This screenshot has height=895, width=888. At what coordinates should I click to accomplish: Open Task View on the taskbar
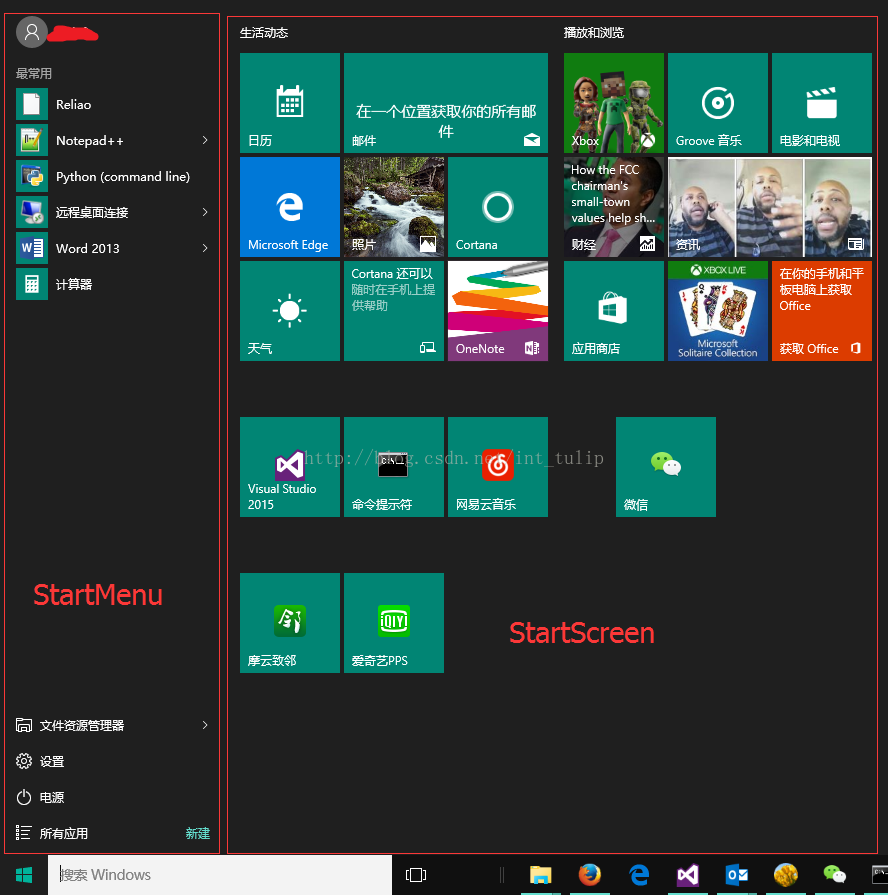click(x=415, y=874)
